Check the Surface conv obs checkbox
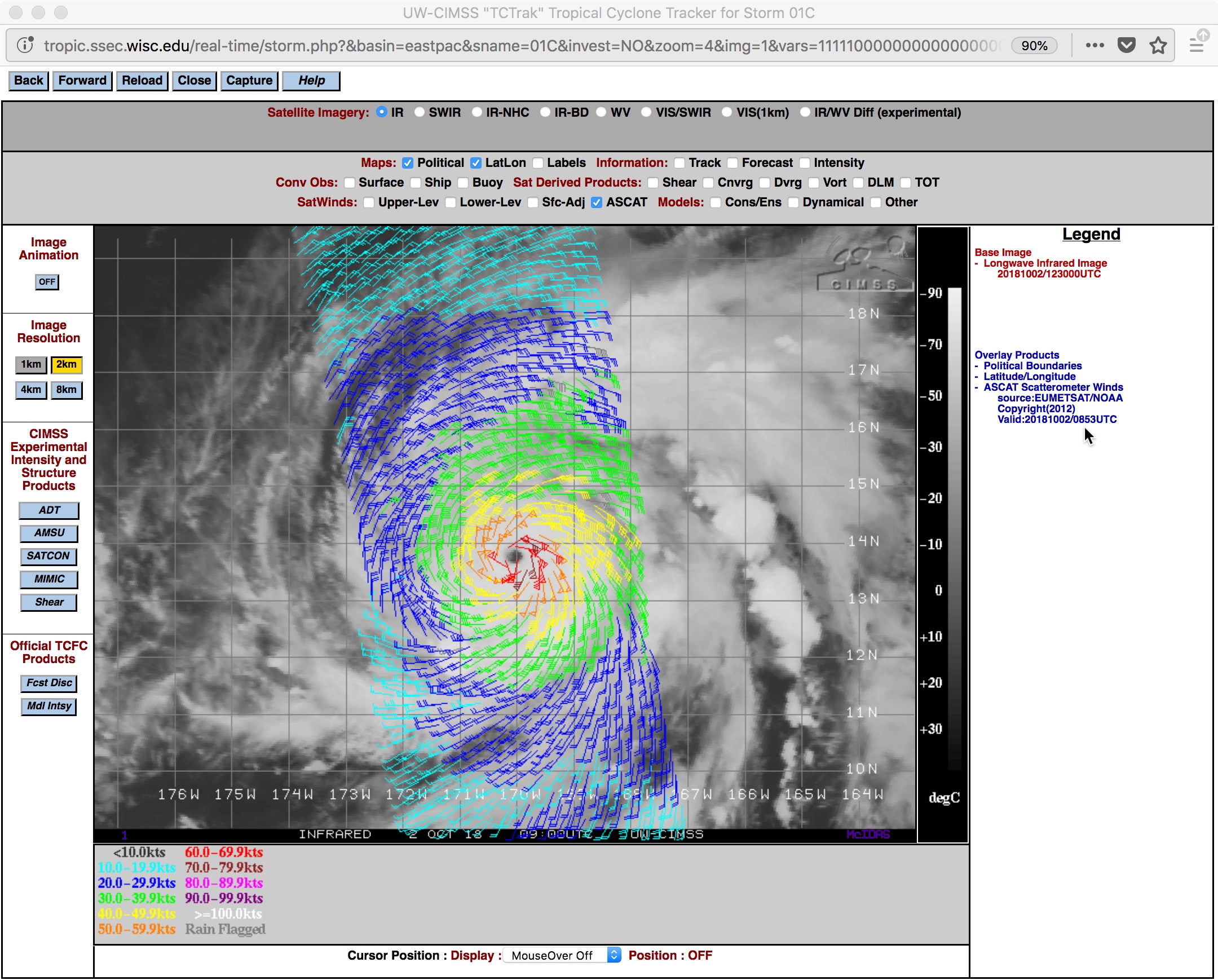This screenshot has width=1218, height=980. pyautogui.click(x=350, y=183)
